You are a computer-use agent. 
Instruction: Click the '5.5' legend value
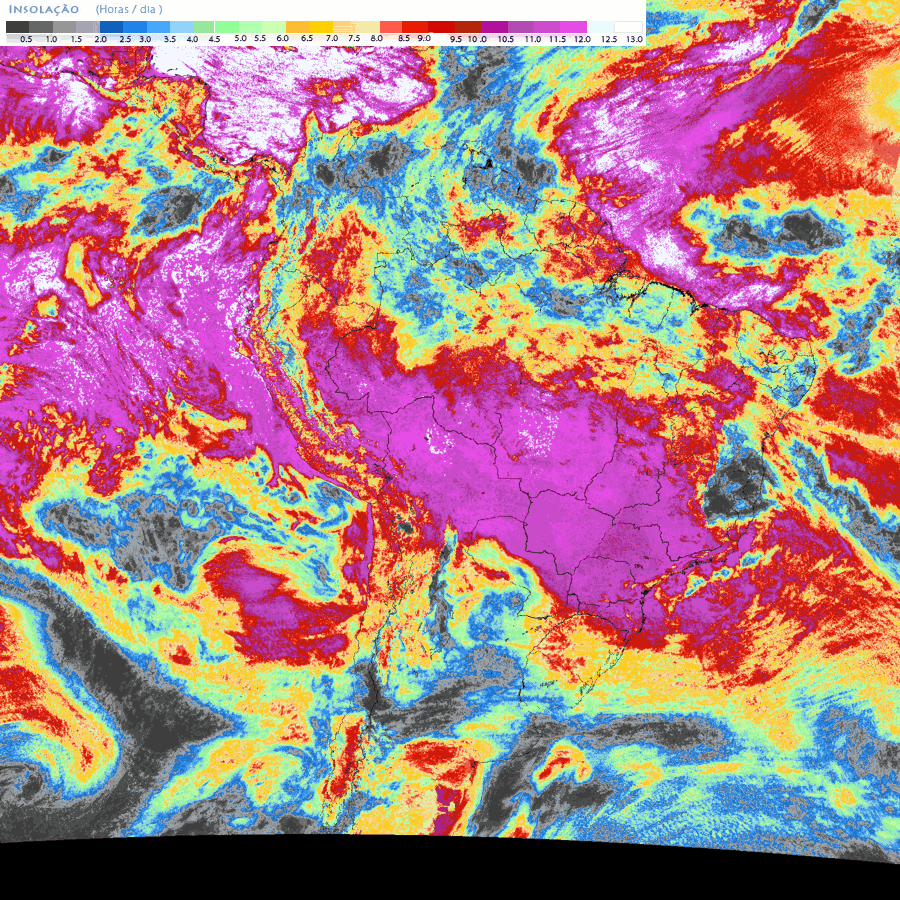tap(260, 38)
